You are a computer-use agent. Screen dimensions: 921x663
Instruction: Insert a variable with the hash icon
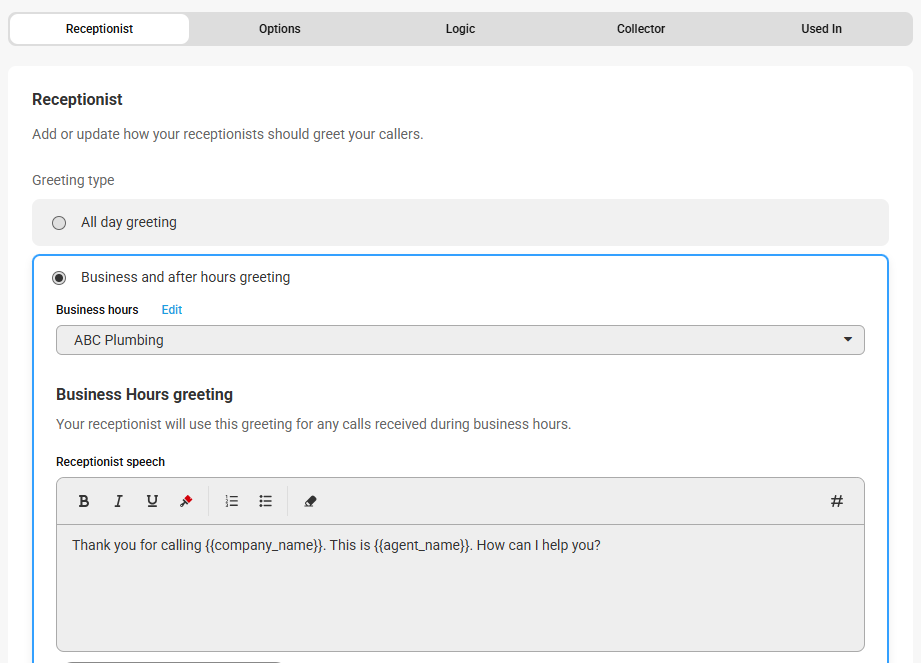837,501
